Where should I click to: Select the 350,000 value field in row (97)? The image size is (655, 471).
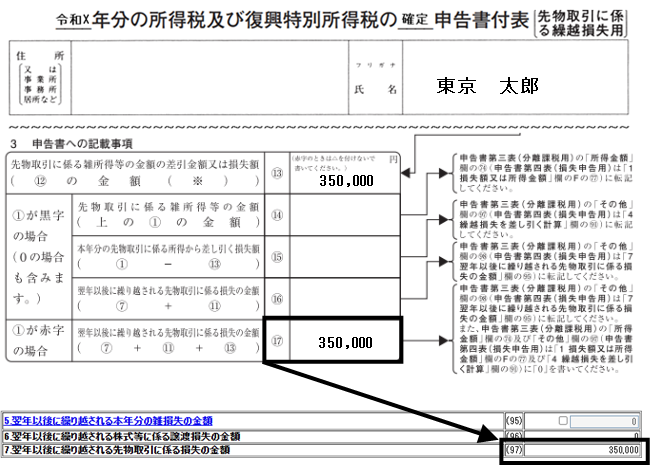[582, 450]
